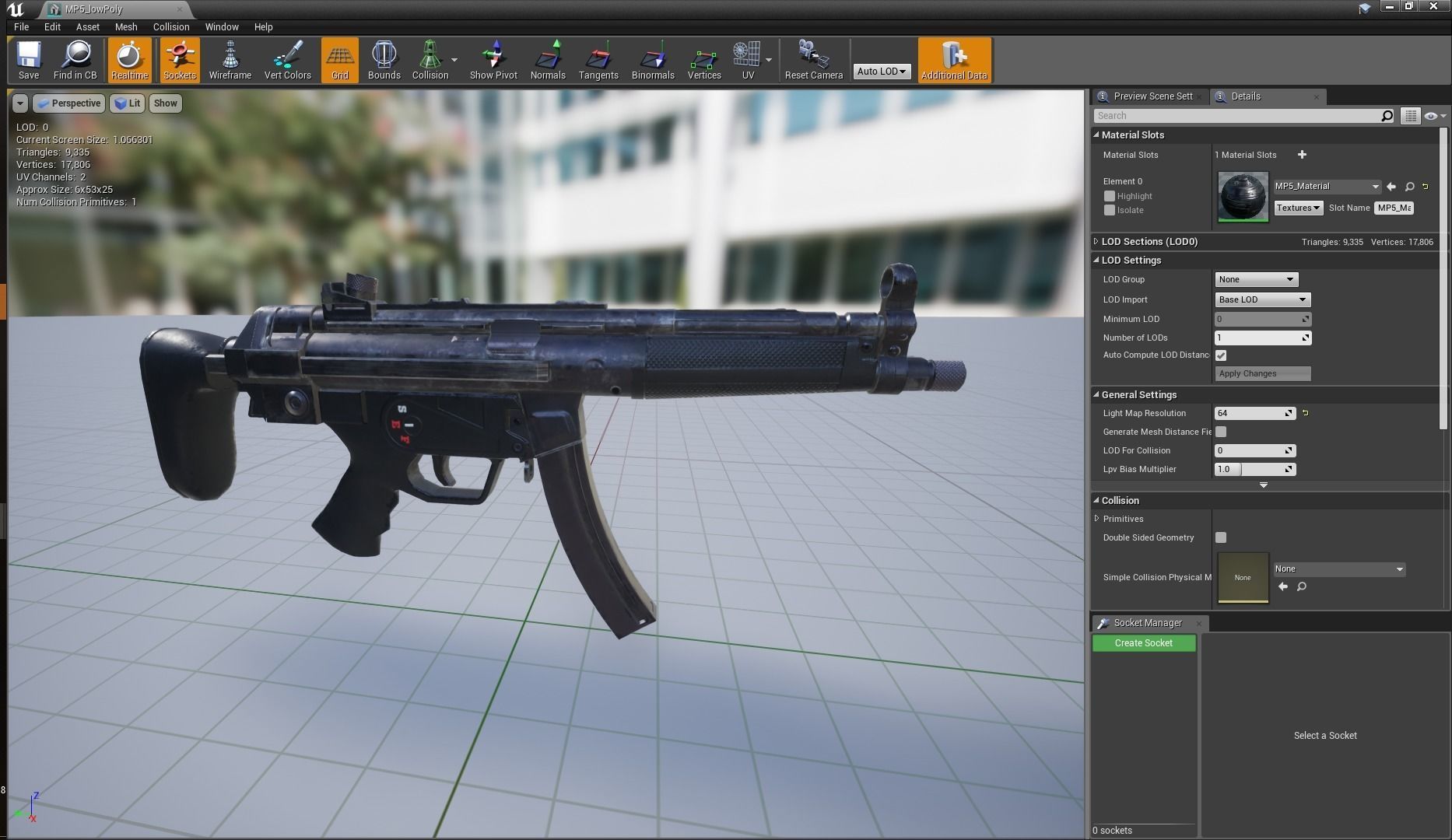Toggle Collision display button
This screenshot has height=840, width=1452.
(x=430, y=60)
